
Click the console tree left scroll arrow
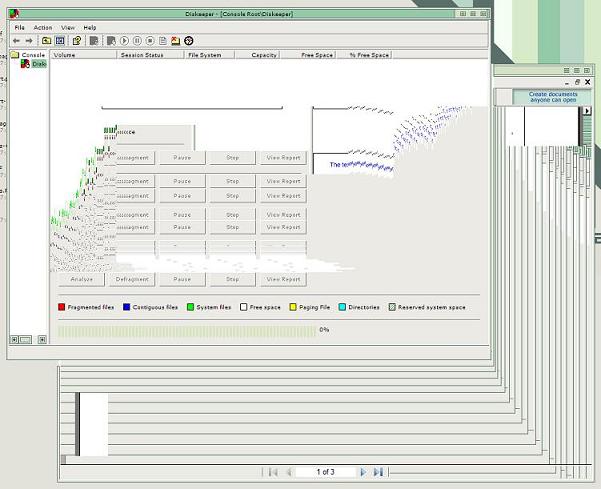tap(14, 340)
